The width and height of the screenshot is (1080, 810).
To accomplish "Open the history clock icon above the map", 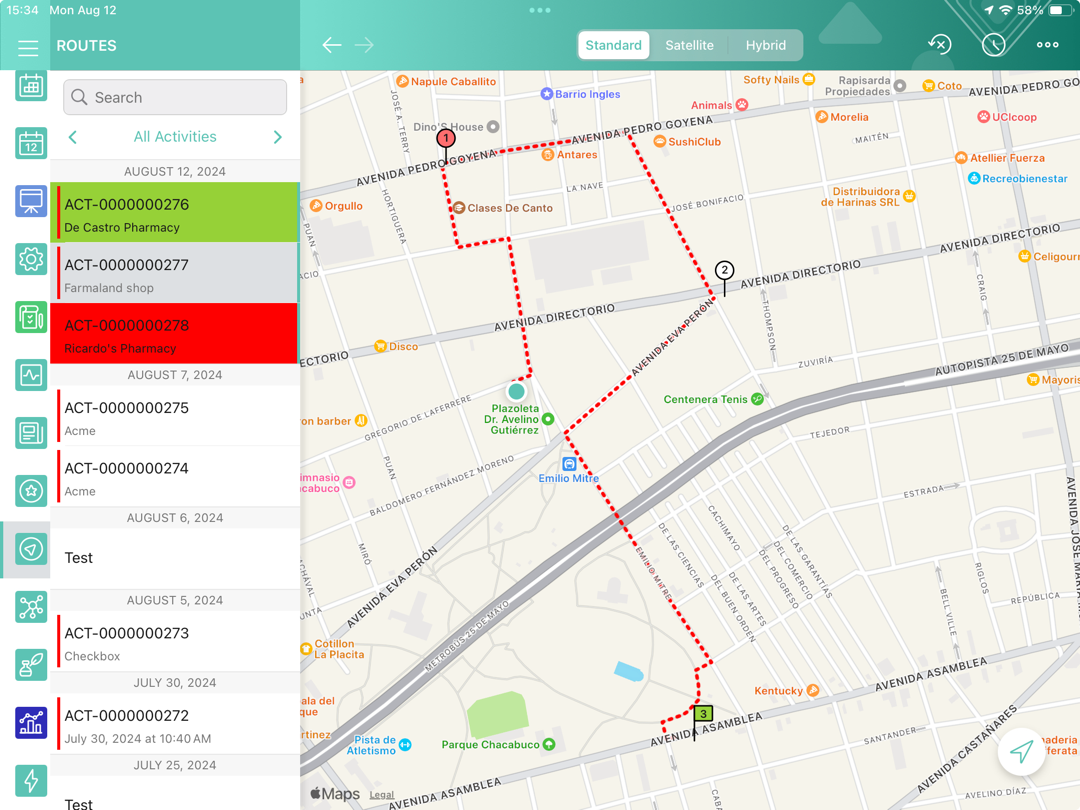I will pos(994,44).
